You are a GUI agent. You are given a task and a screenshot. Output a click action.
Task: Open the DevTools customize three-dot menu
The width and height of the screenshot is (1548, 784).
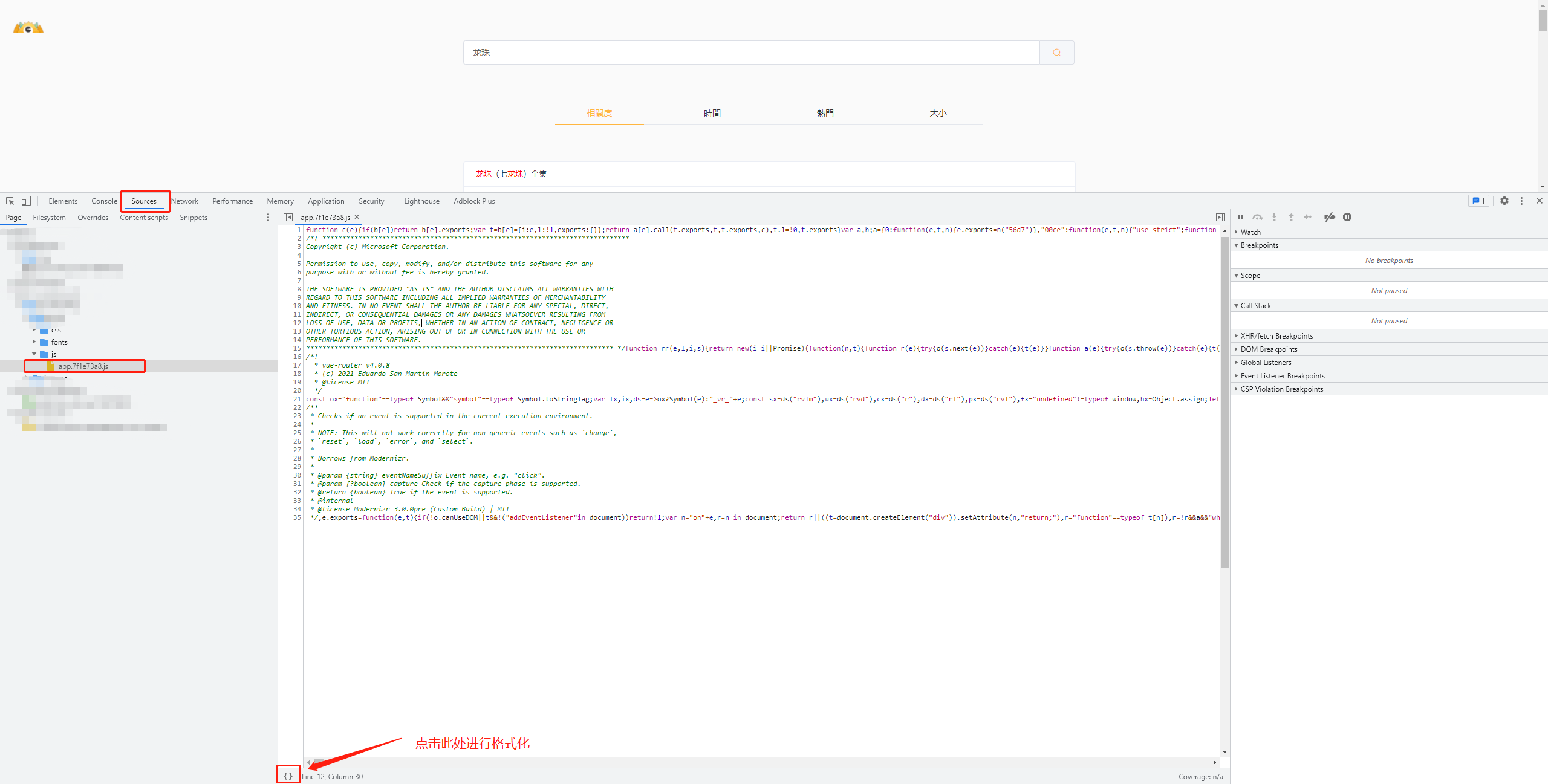(1521, 201)
